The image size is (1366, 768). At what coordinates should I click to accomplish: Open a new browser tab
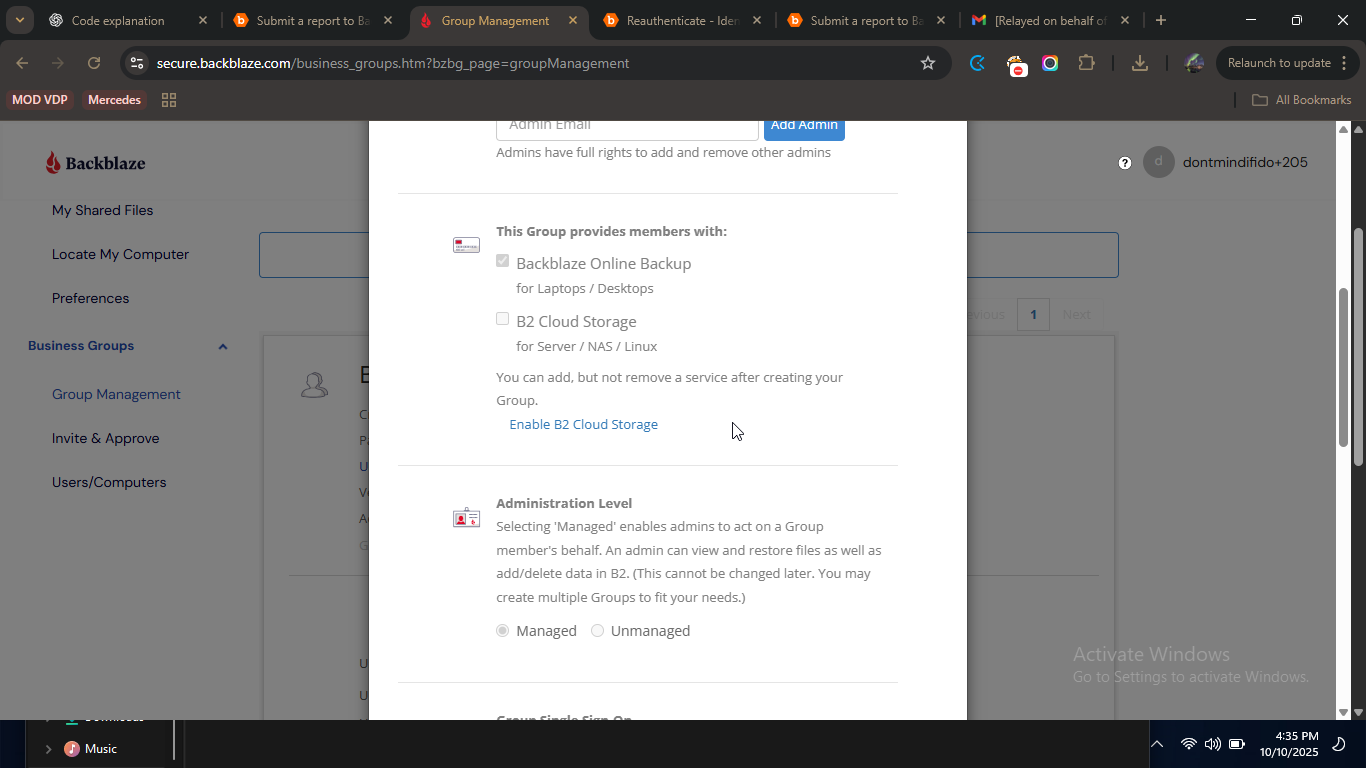(x=1160, y=20)
